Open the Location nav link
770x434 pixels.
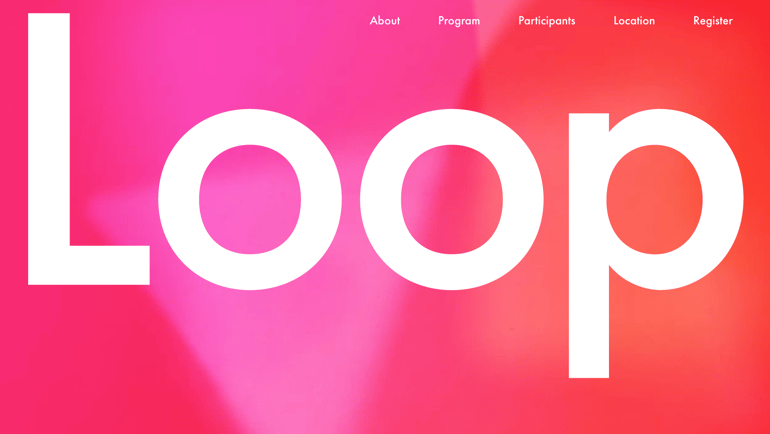click(x=634, y=21)
